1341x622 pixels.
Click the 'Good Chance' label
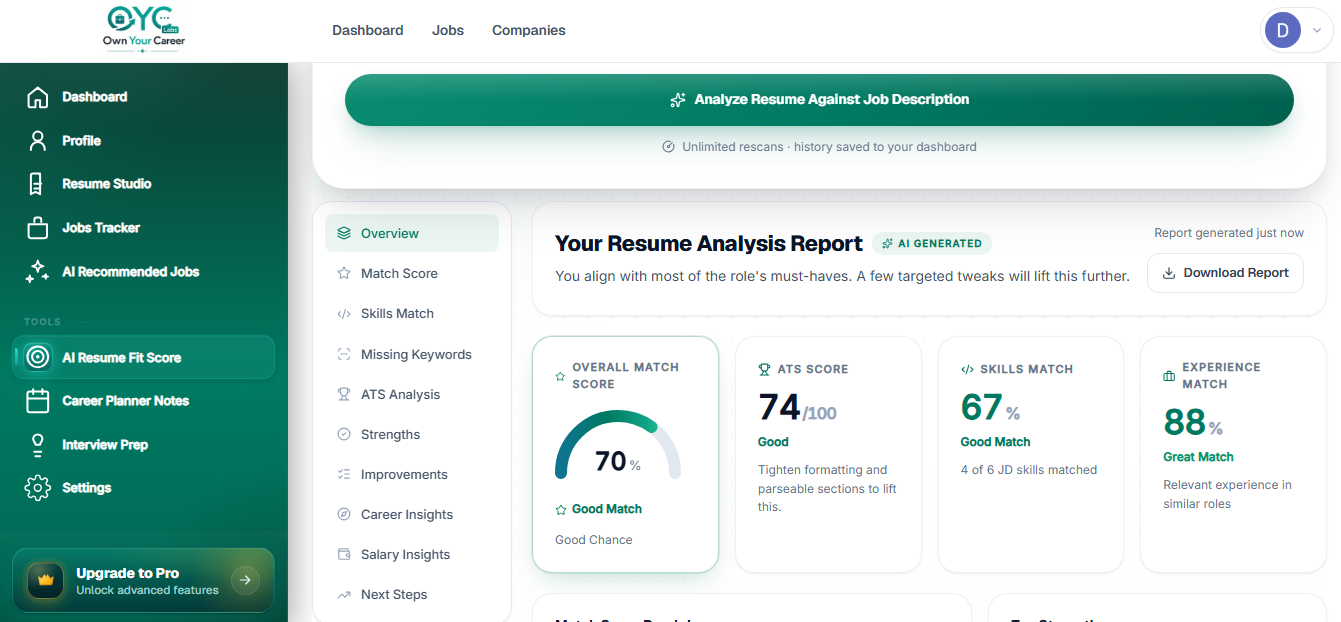(594, 540)
